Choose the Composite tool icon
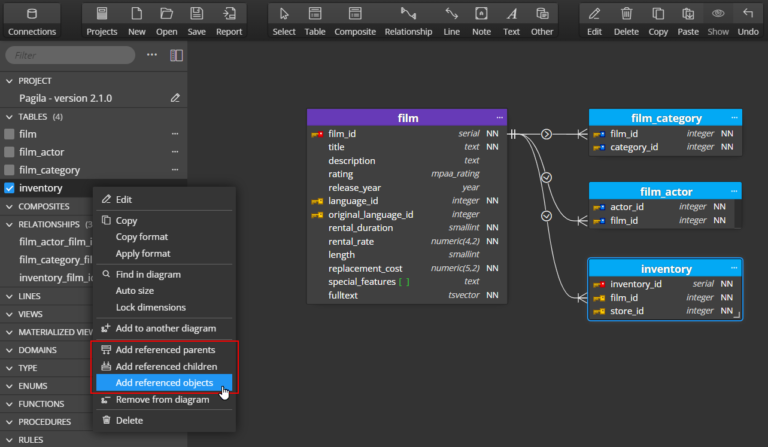 355,14
